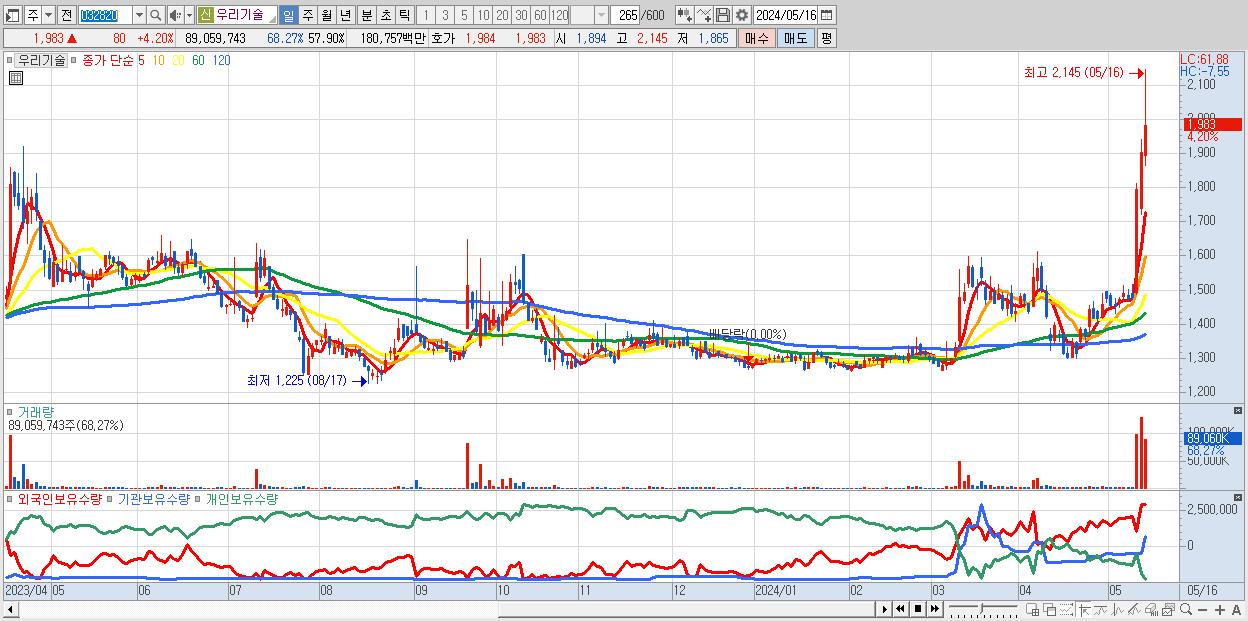Click the speaker sound icon
Screen dimensions: 1248x621
click(x=175, y=15)
